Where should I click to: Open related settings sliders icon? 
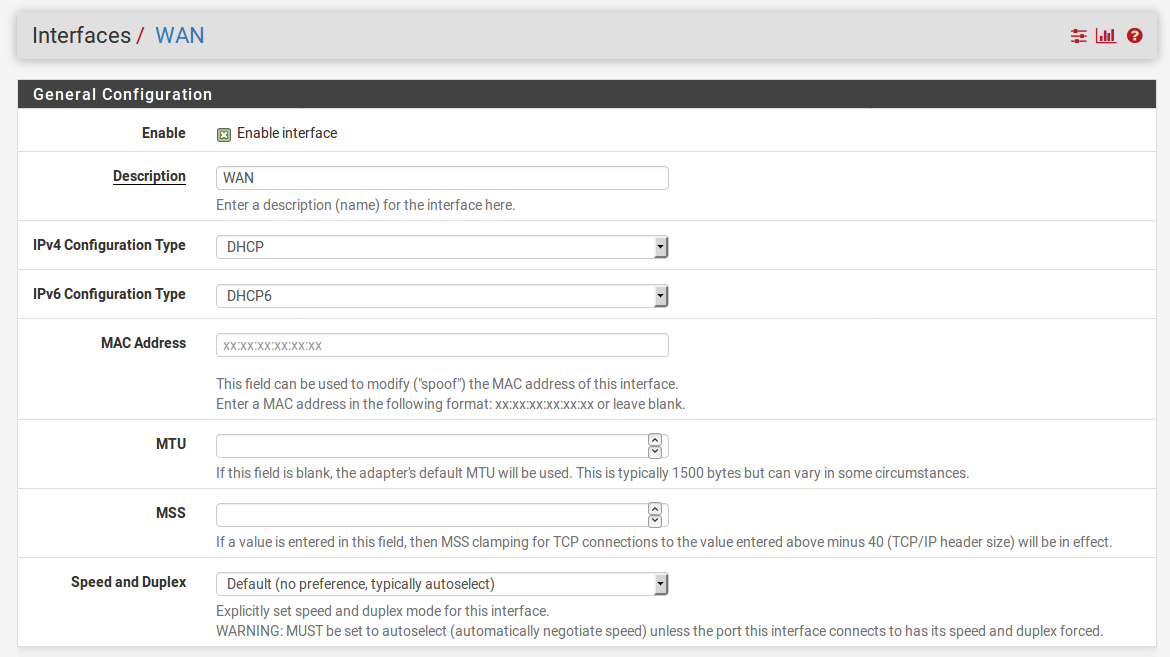click(x=1078, y=36)
